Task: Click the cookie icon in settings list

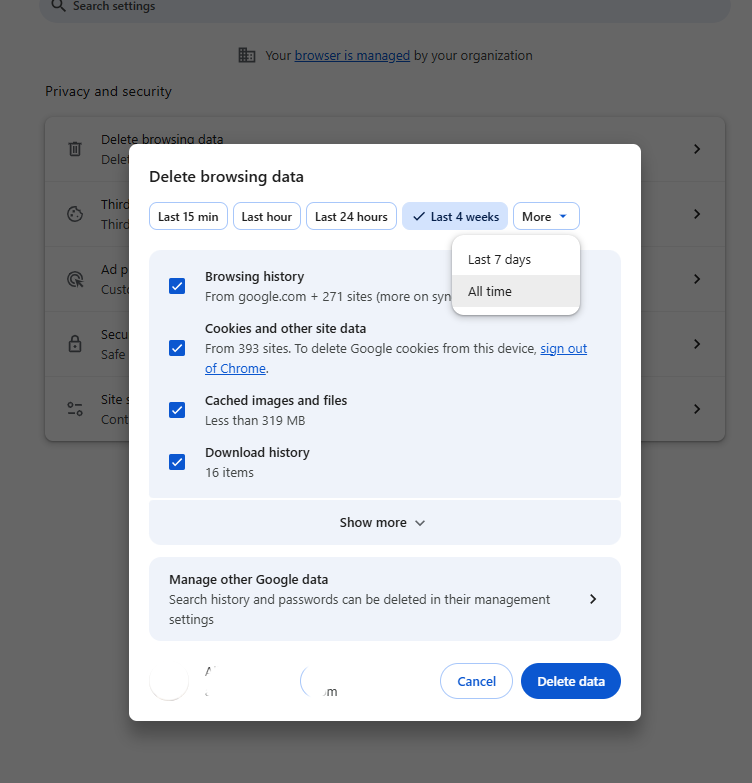Action: point(75,214)
